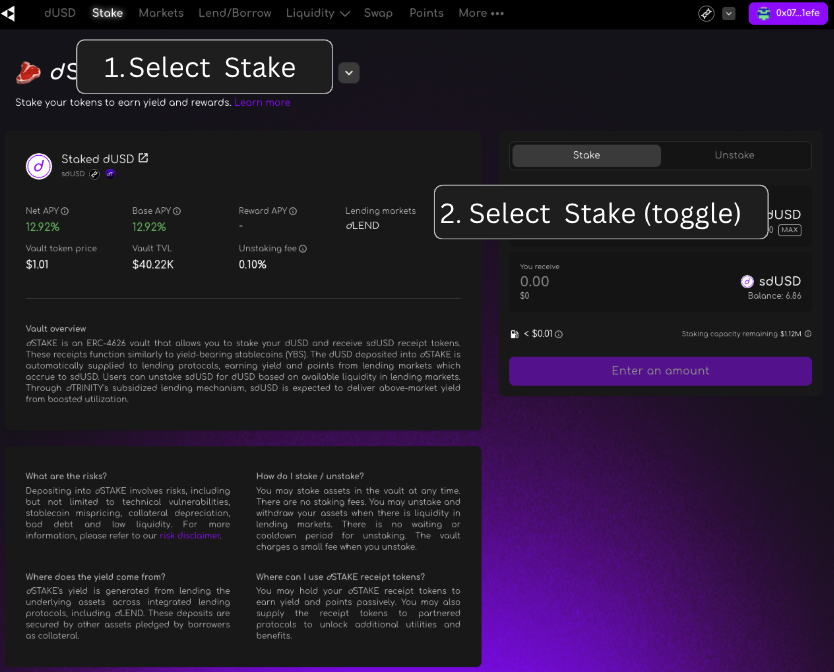Click the gas fee info icon
Screen dimensions: 834x672
click(x=559, y=334)
